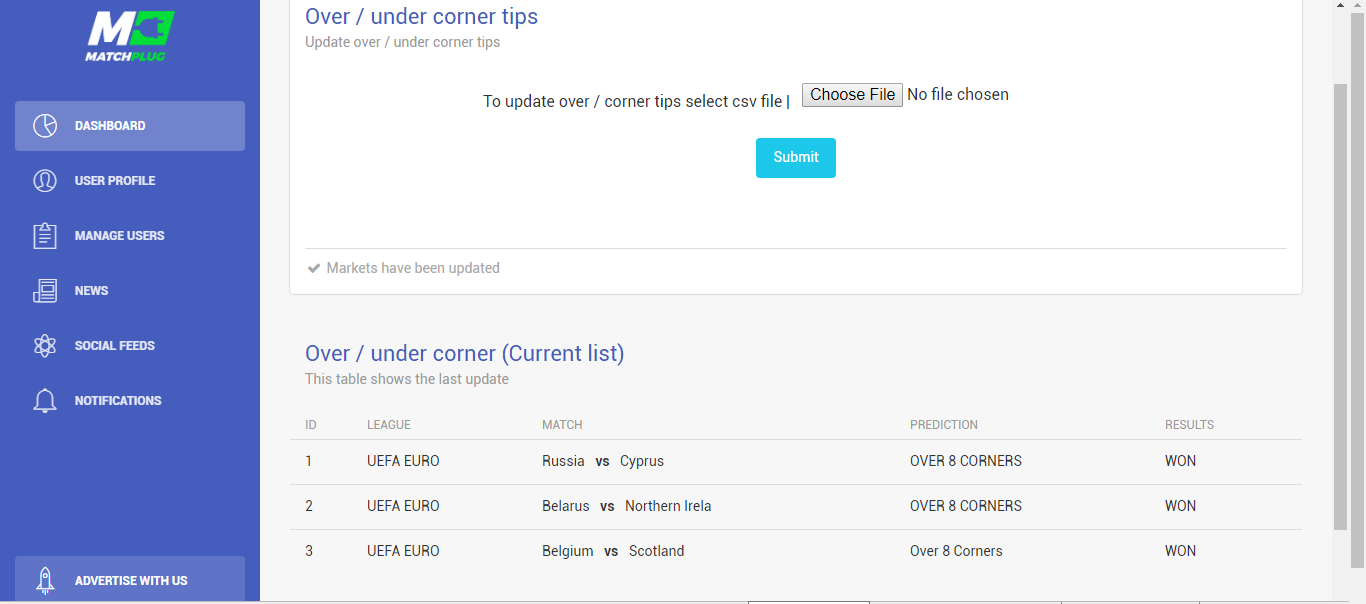
Task: Select the User Profile person icon
Action: point(45,181)
